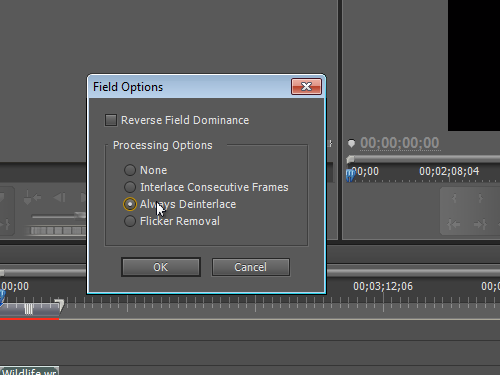This screenshot has width=500, height=375.
Task: Click the program monitor go-to-out-point icon
Action: click(x=480, y=224)
